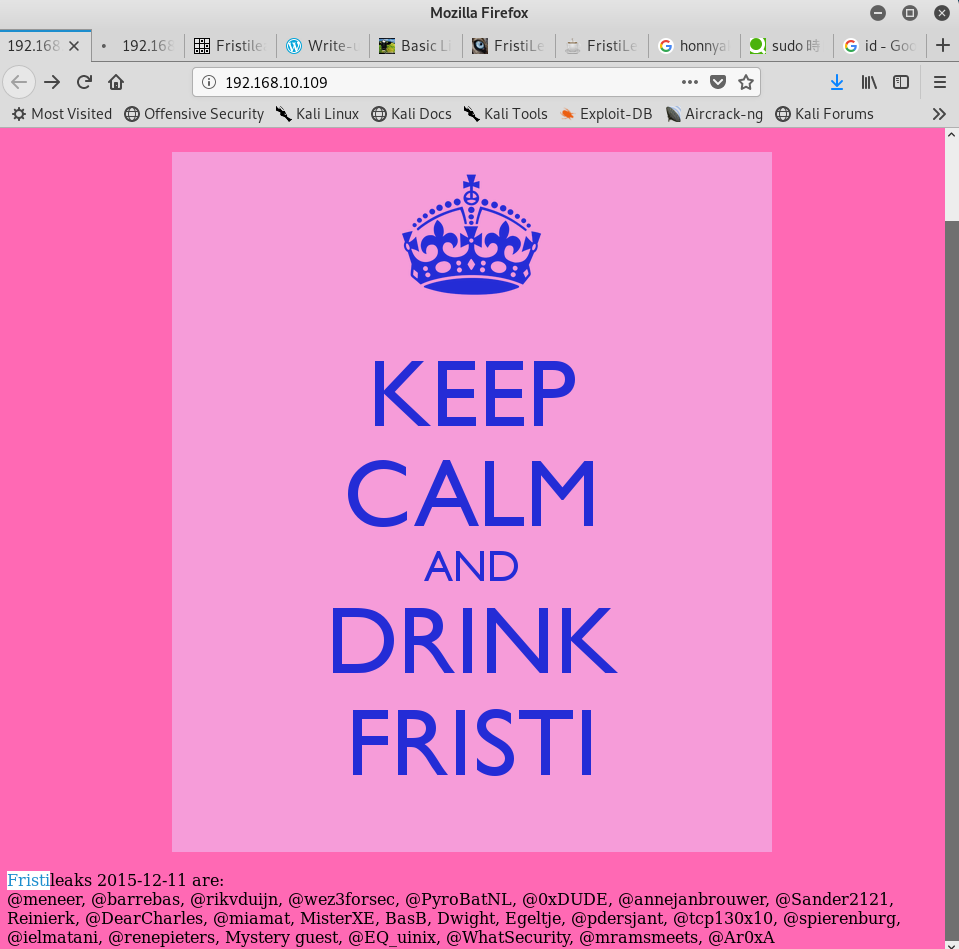Screen dimensions: 959x949
Task: Open page actions three-dot menu
Action: pos(690,82)
